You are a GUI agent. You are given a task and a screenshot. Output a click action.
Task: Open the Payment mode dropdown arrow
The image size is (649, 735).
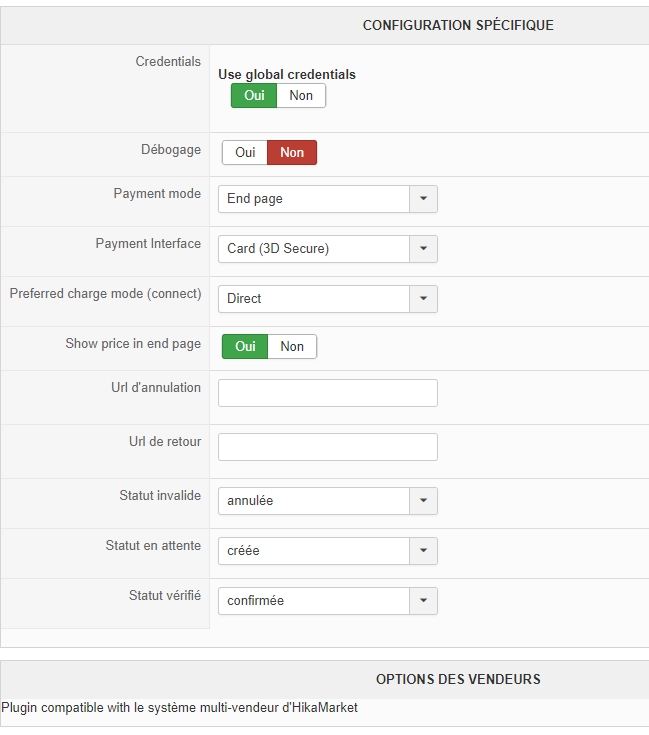click(x=423, y=199)
